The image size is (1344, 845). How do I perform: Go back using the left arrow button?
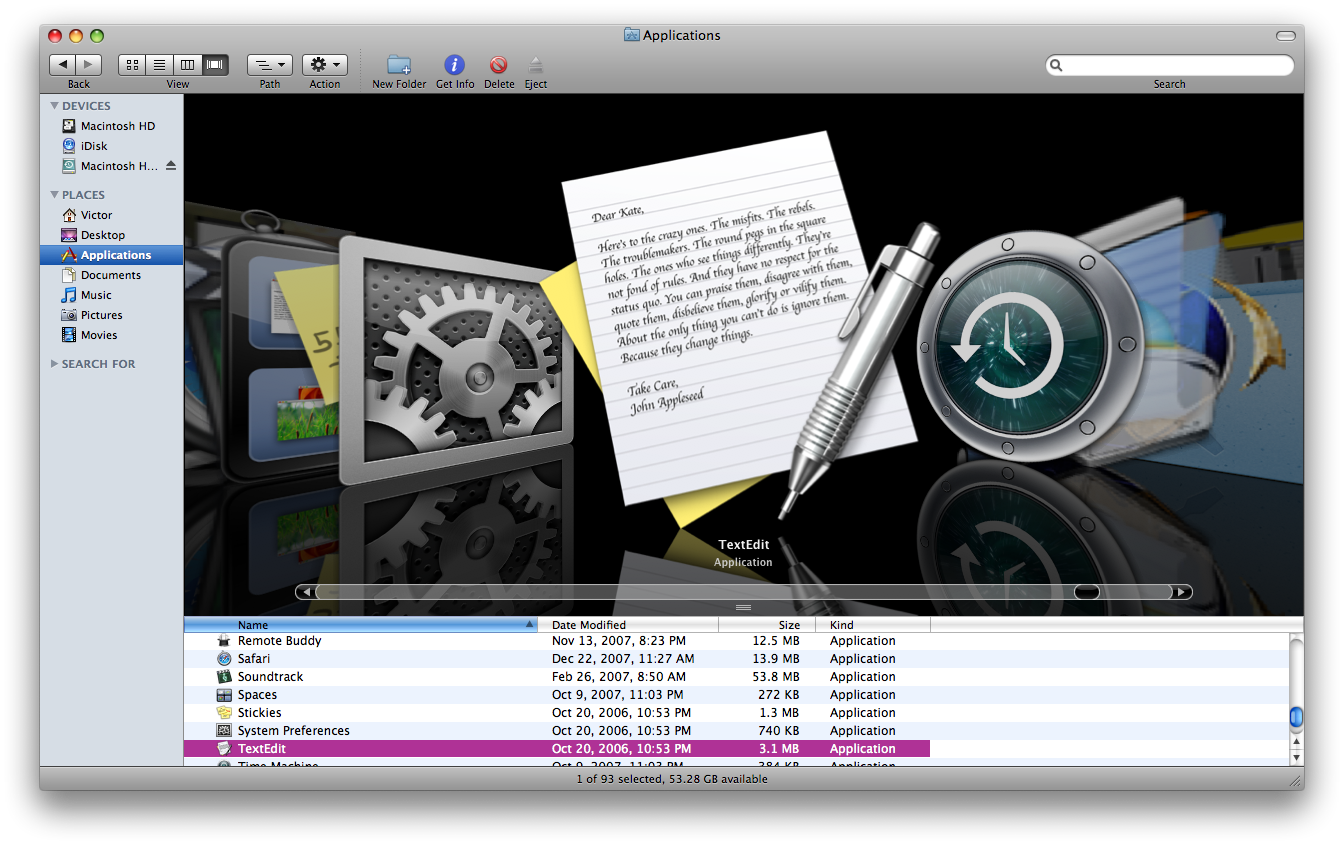pyautogui.click(x=63, y=65)
